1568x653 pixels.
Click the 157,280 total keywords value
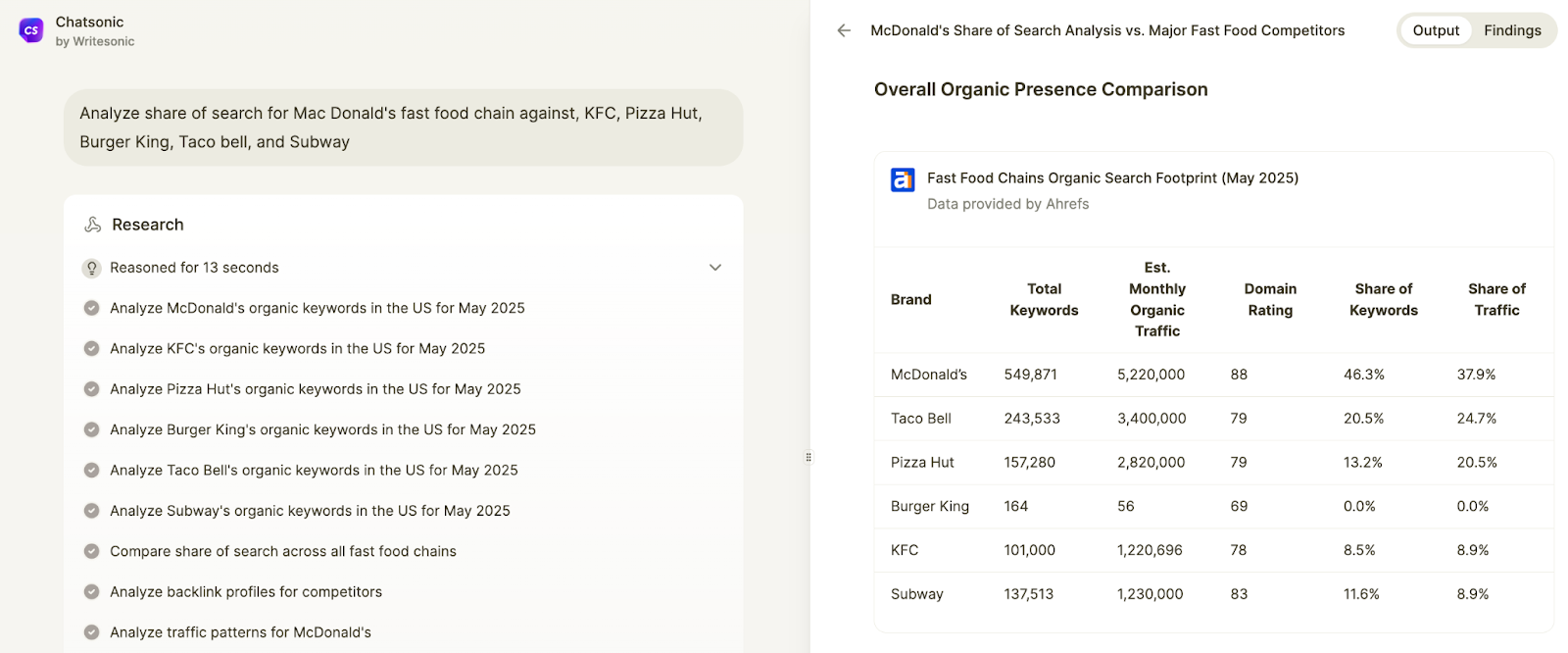1030,462
